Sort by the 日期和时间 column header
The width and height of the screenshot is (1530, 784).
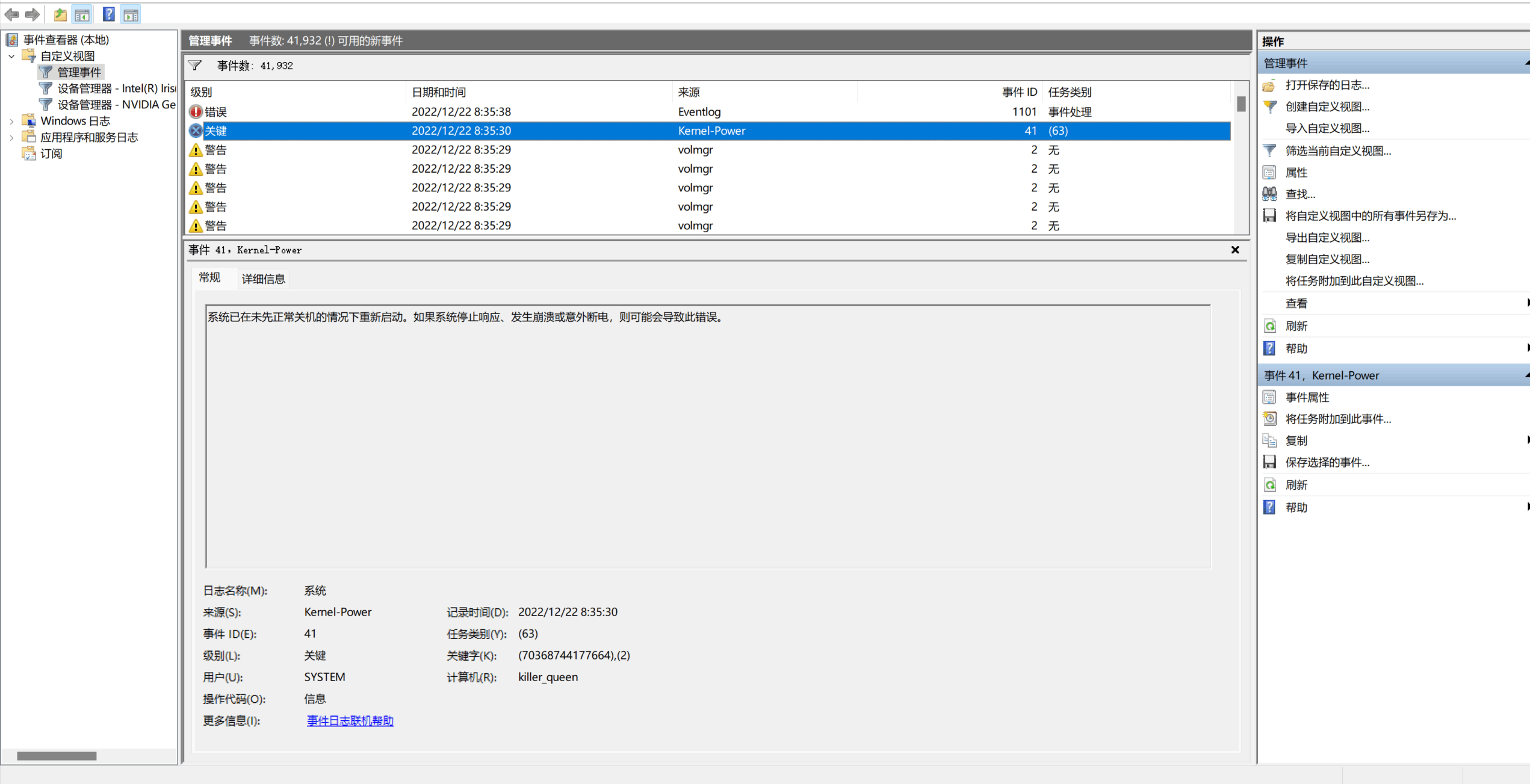pyautogui.click(x=539, y=92)
